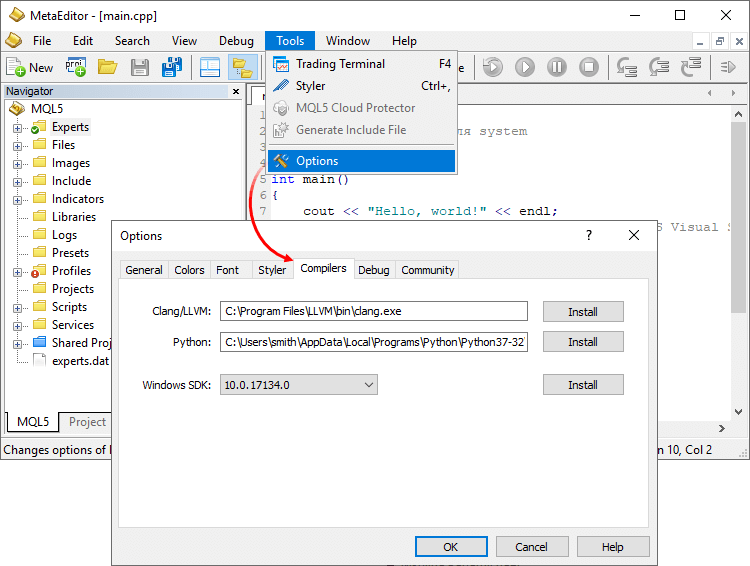
Task: Switch to the Debug options tab
Action: [374, 270]
